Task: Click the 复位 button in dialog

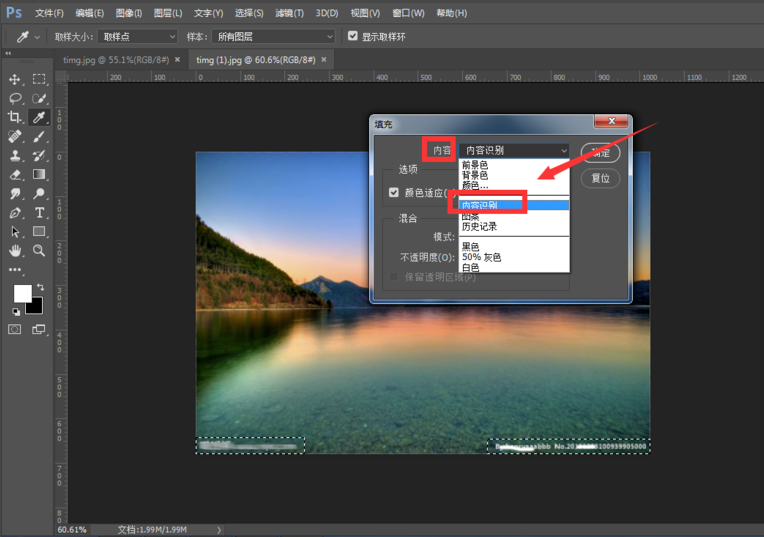Action: click(600, 178)
